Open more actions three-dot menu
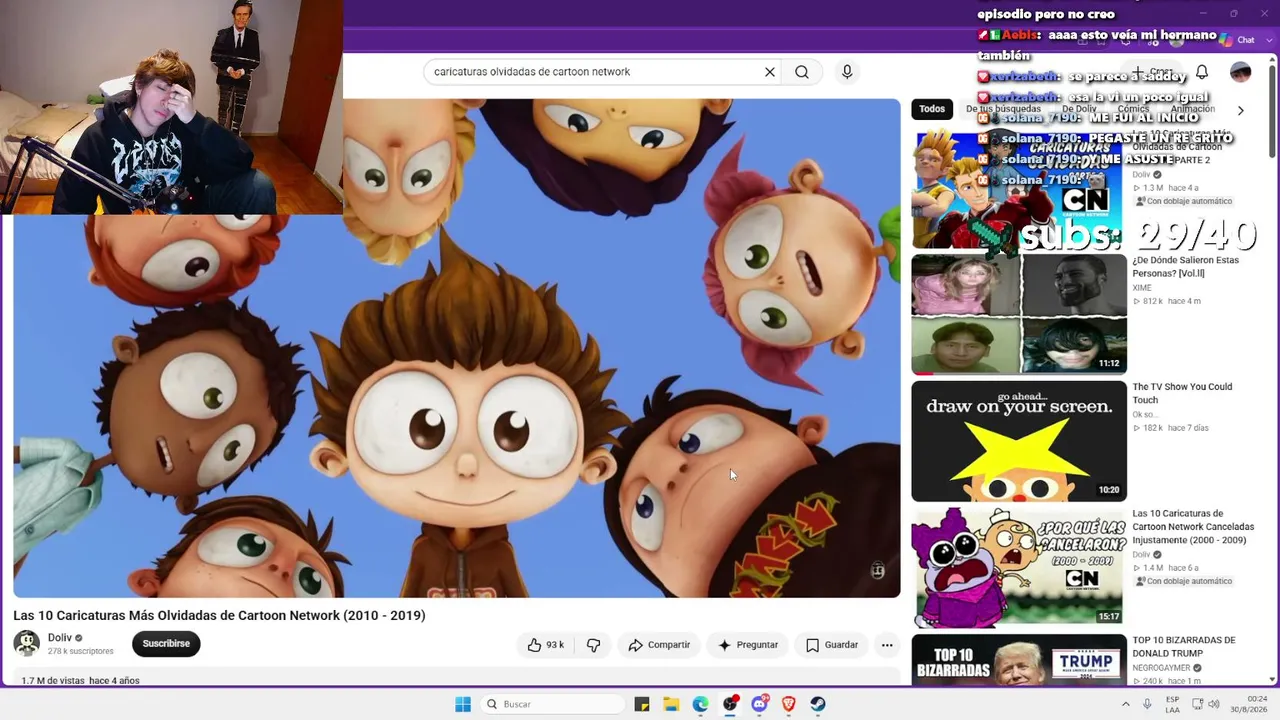This screenshot has height=720, width=1280. [887, 645]
